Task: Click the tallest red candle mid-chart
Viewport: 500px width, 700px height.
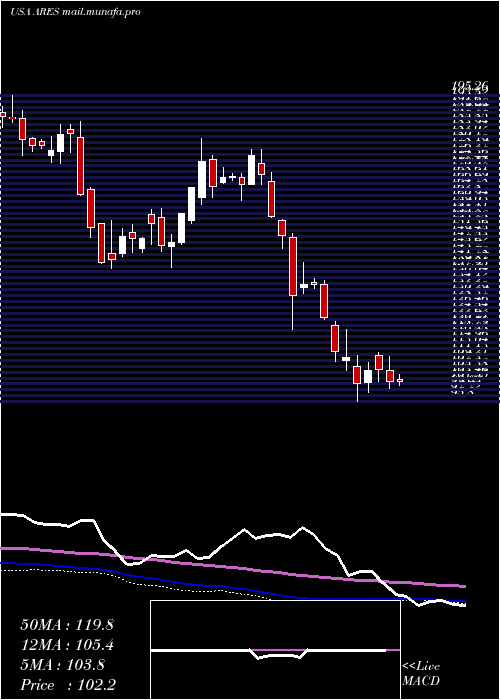Action: (x=293, y=267)
